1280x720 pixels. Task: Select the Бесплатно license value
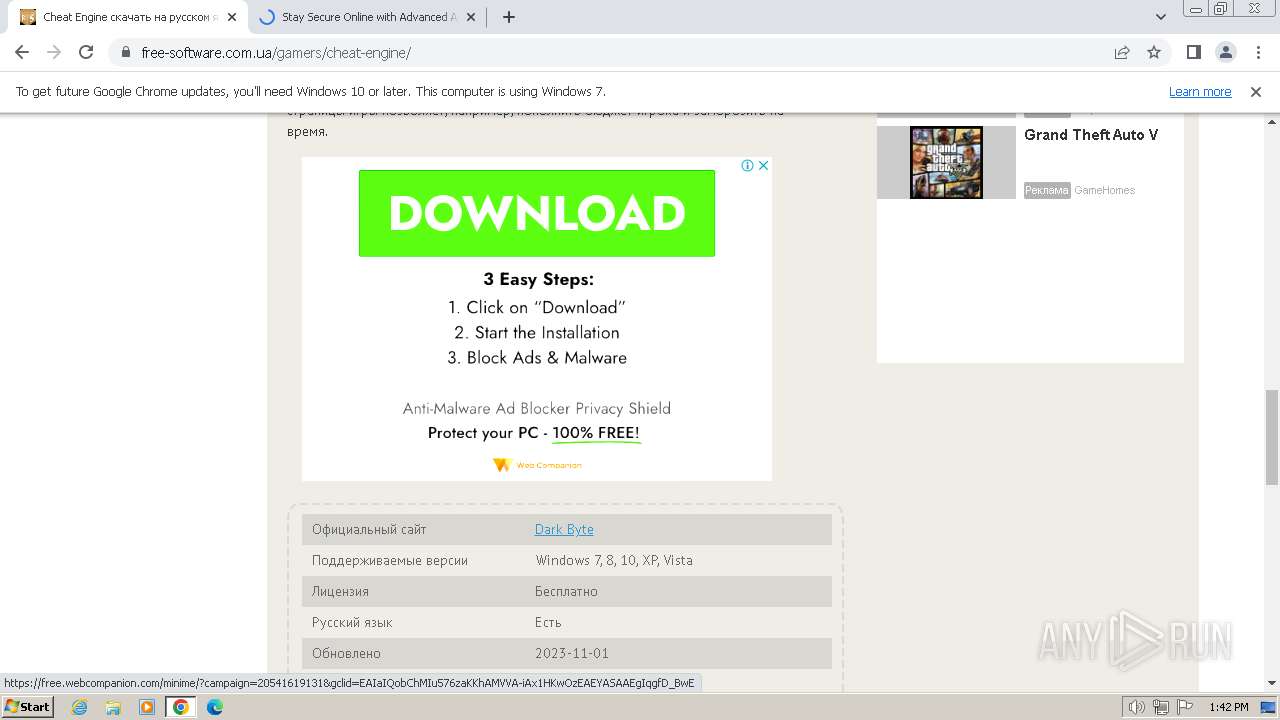(566, 591)
